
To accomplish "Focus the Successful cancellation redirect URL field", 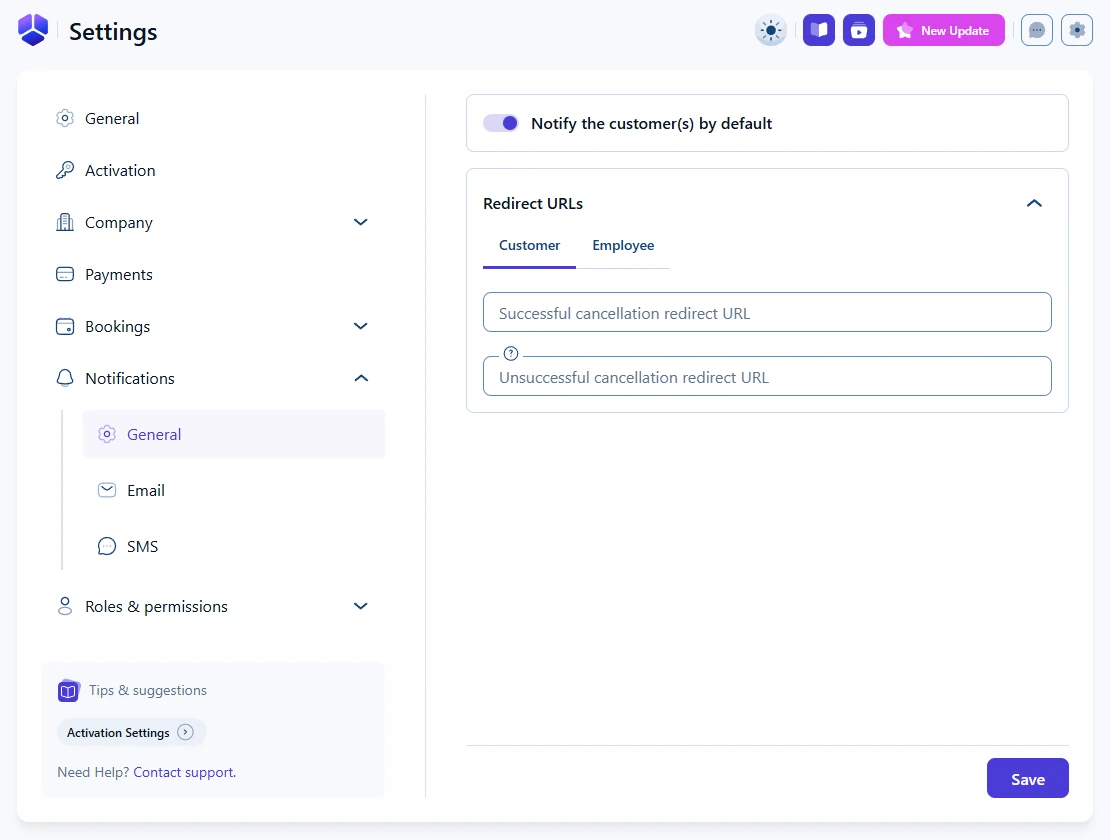I will [767, 313].
